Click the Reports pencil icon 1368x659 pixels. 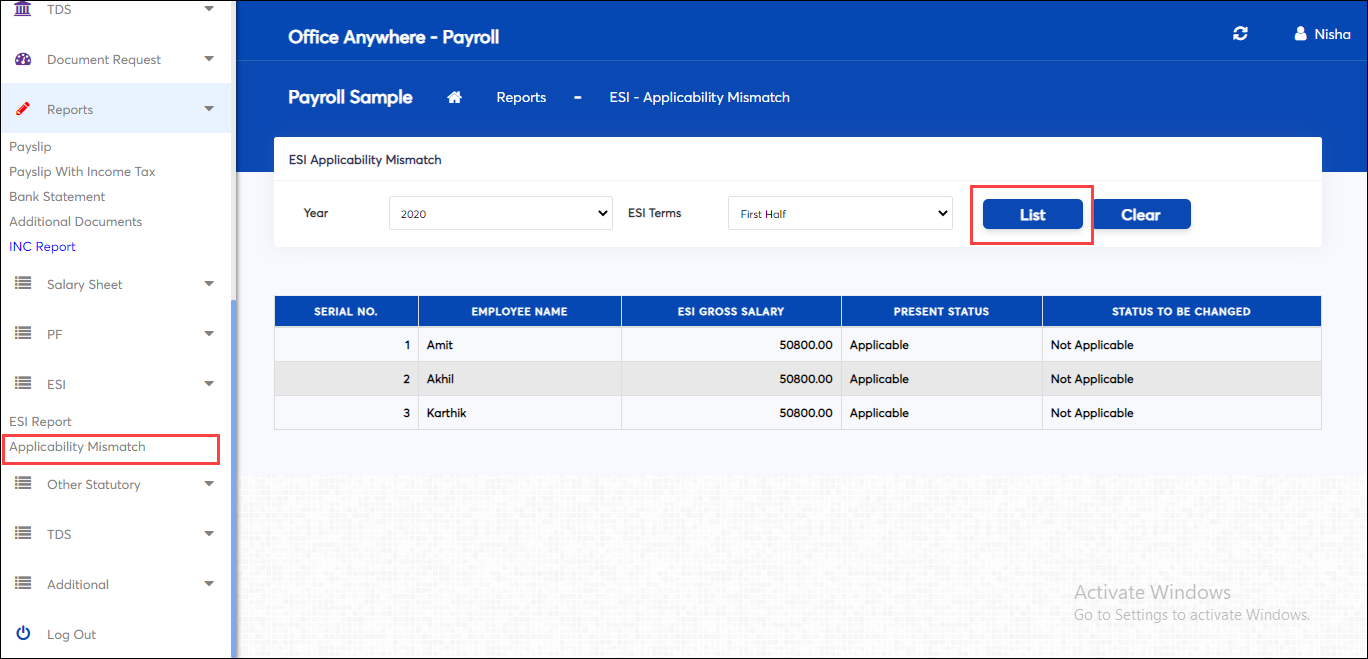(x=23, y=109)
